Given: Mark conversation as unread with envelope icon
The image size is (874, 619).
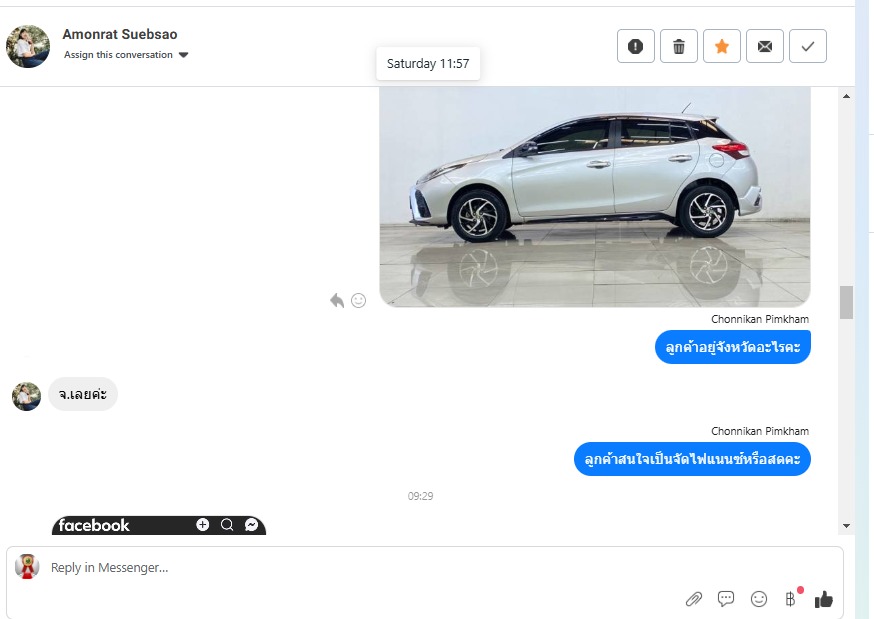Looking at the screenshot, I should click(765, 46).
